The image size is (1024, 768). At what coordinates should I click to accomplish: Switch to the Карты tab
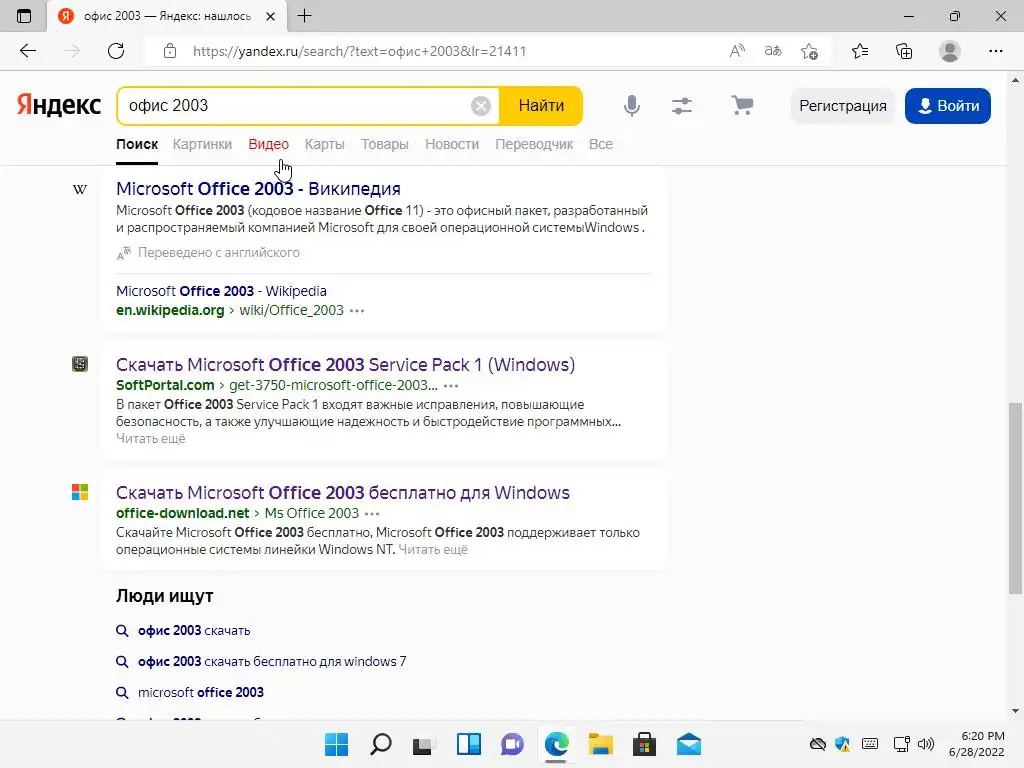click(325, 144)
